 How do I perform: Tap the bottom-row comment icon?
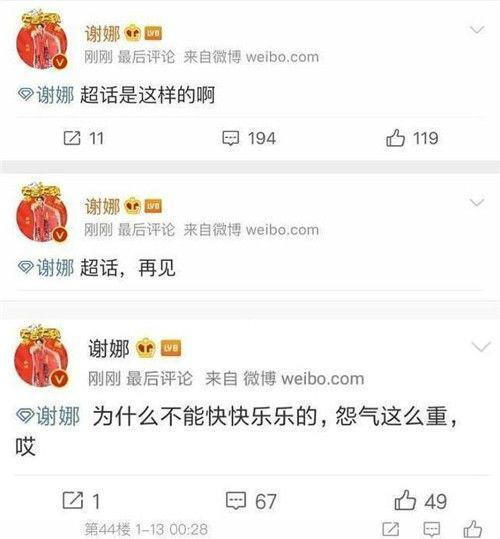[432, 529]
